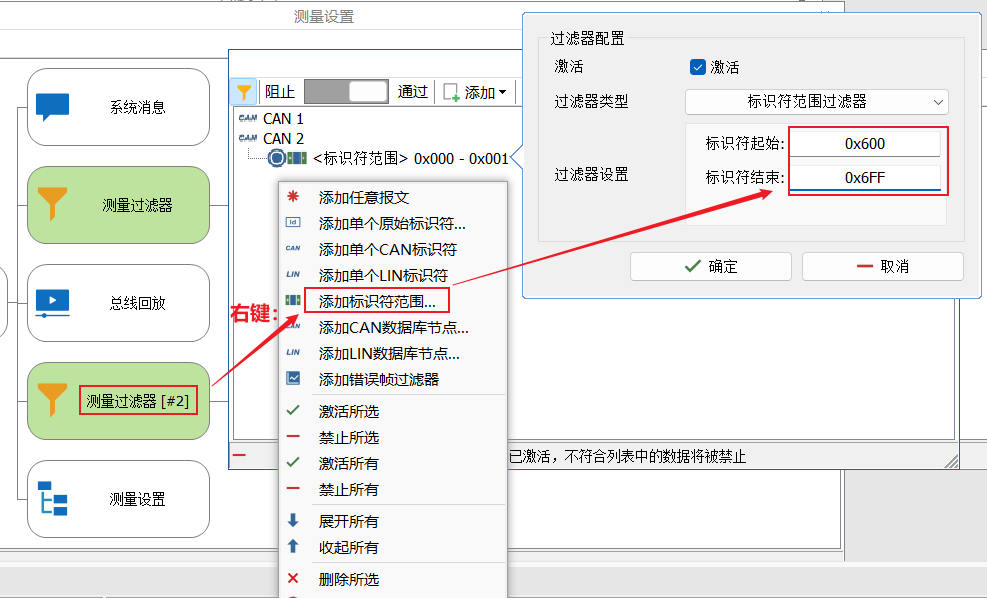Click the CAN 1 channel icon
Viewport: 987px width, 598px height.
pos(248,118)
